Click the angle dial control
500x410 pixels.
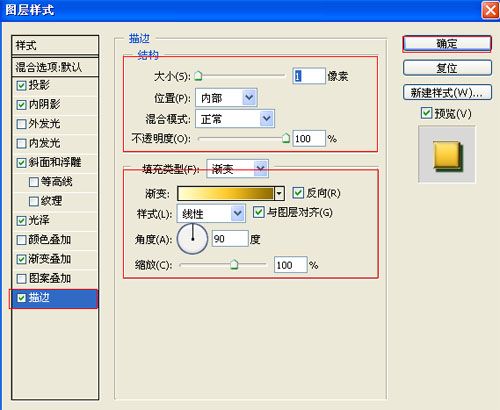192,239
